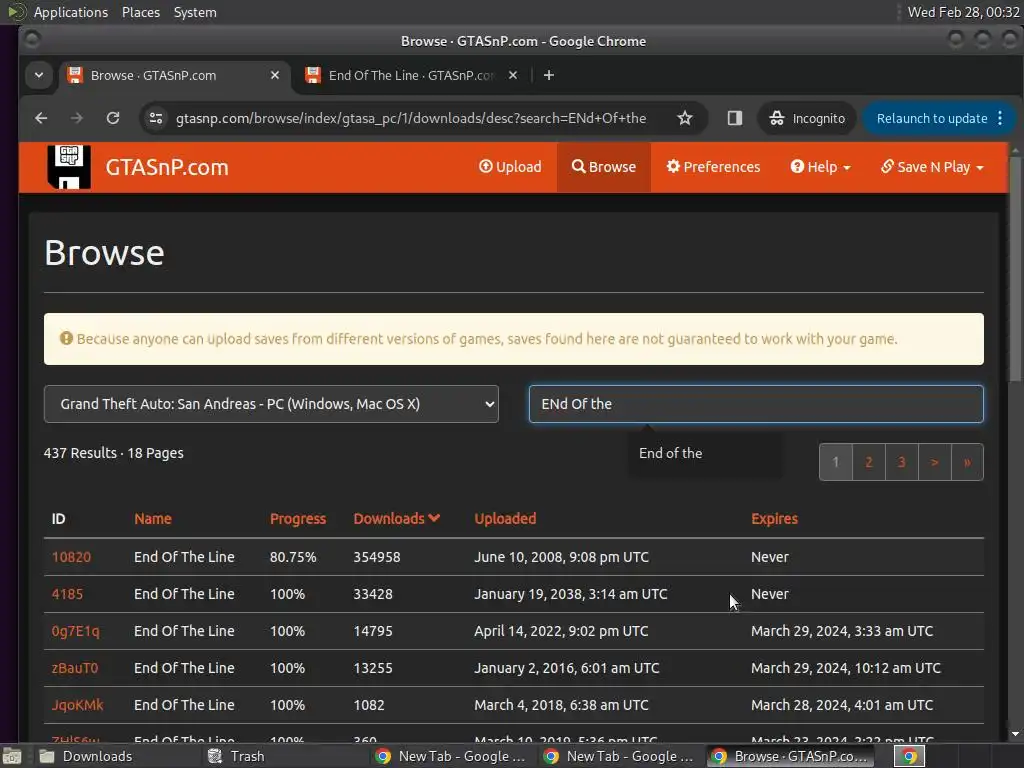Sort the table by Expires column

pos(774,519)
